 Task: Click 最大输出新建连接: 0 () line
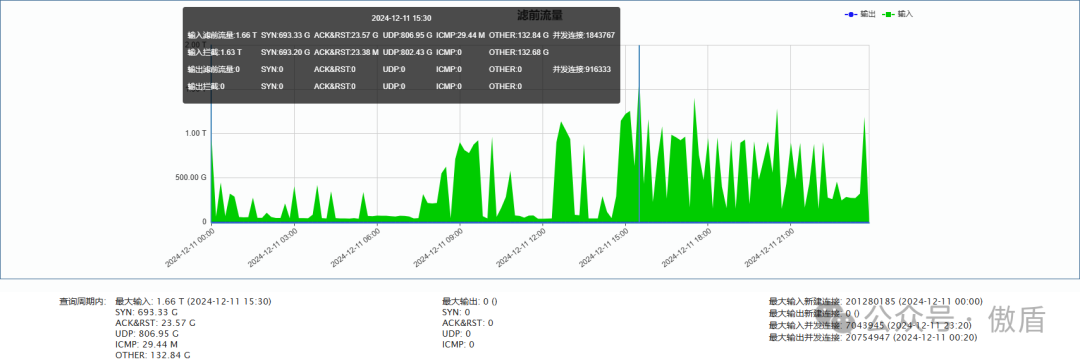tap(814, 313)
